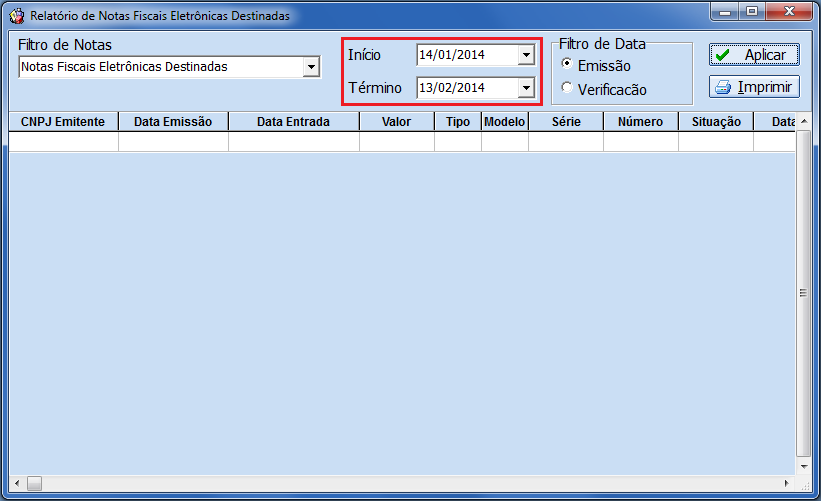The height and width of the screenshot is (501, 821).
Task: Click the printer icon on Imprimir
Action: 723,87
